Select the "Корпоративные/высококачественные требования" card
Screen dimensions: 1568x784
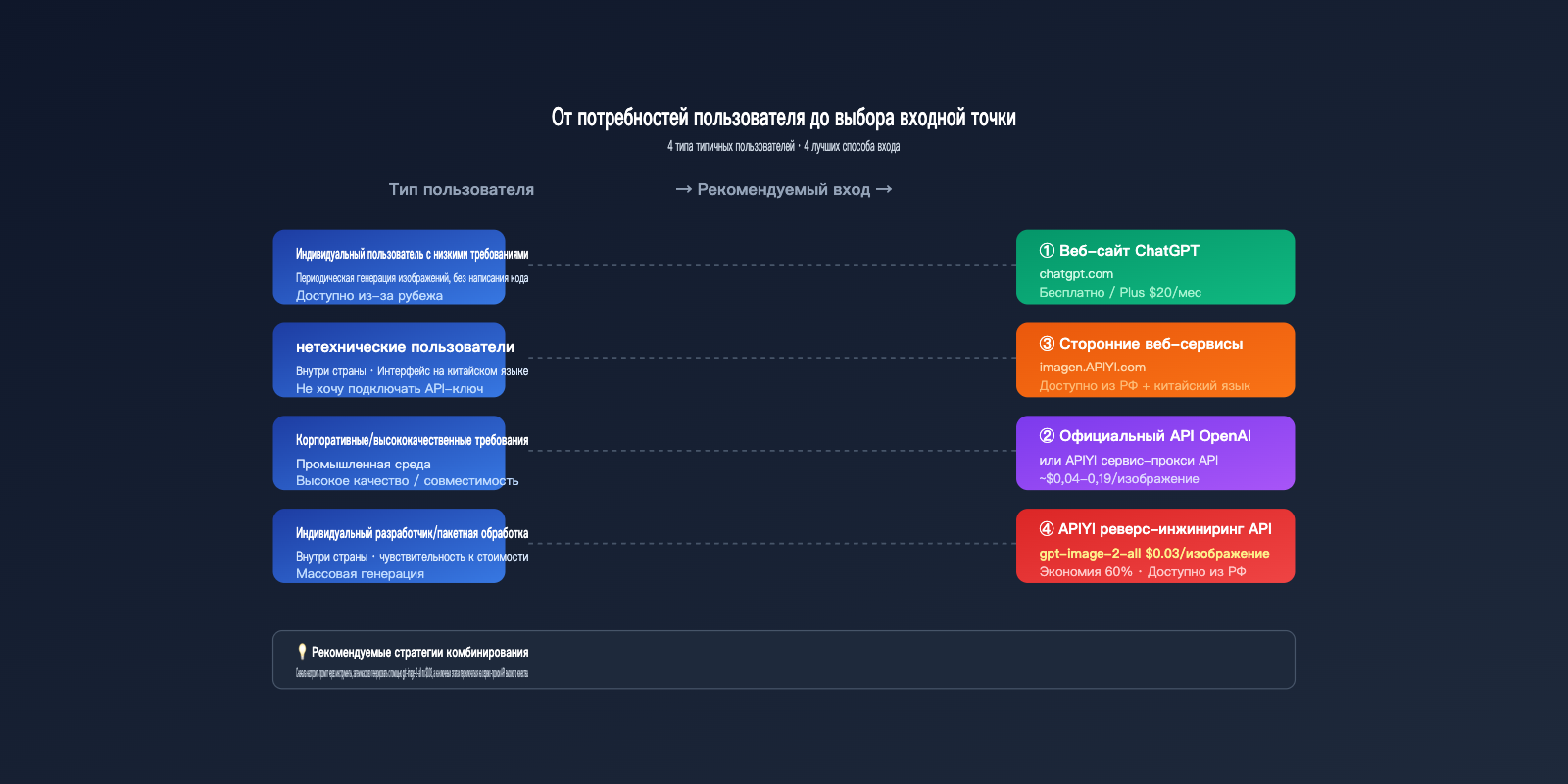(389, 453)
